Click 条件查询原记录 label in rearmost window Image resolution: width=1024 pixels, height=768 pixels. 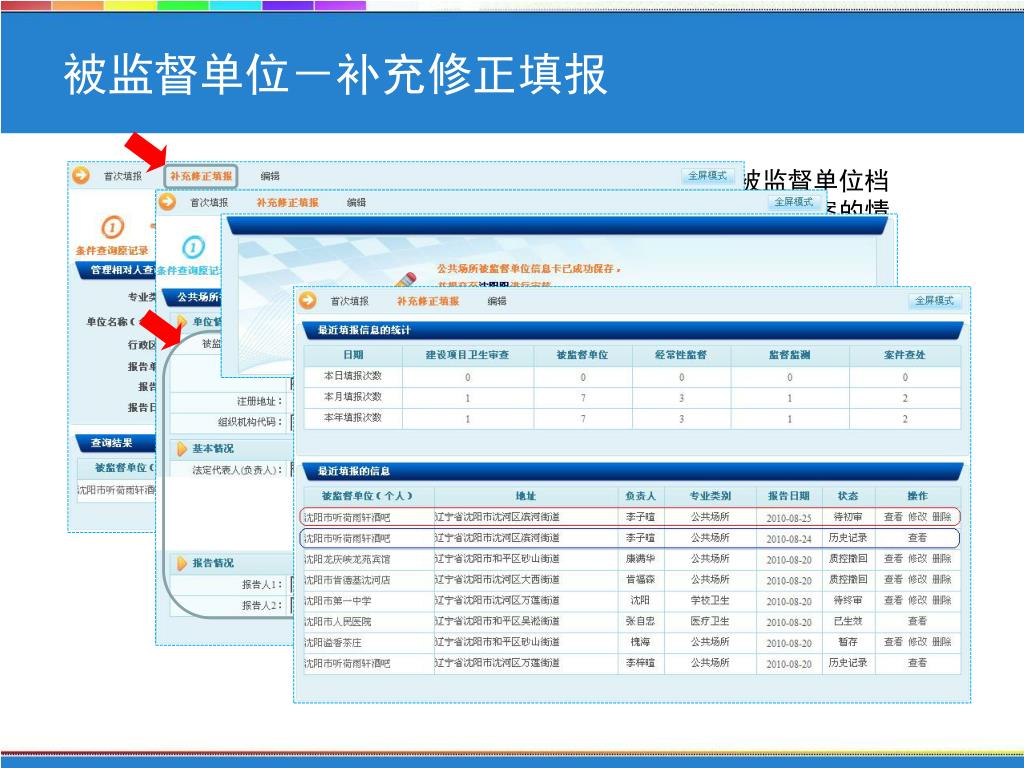(x=112, y=250)
